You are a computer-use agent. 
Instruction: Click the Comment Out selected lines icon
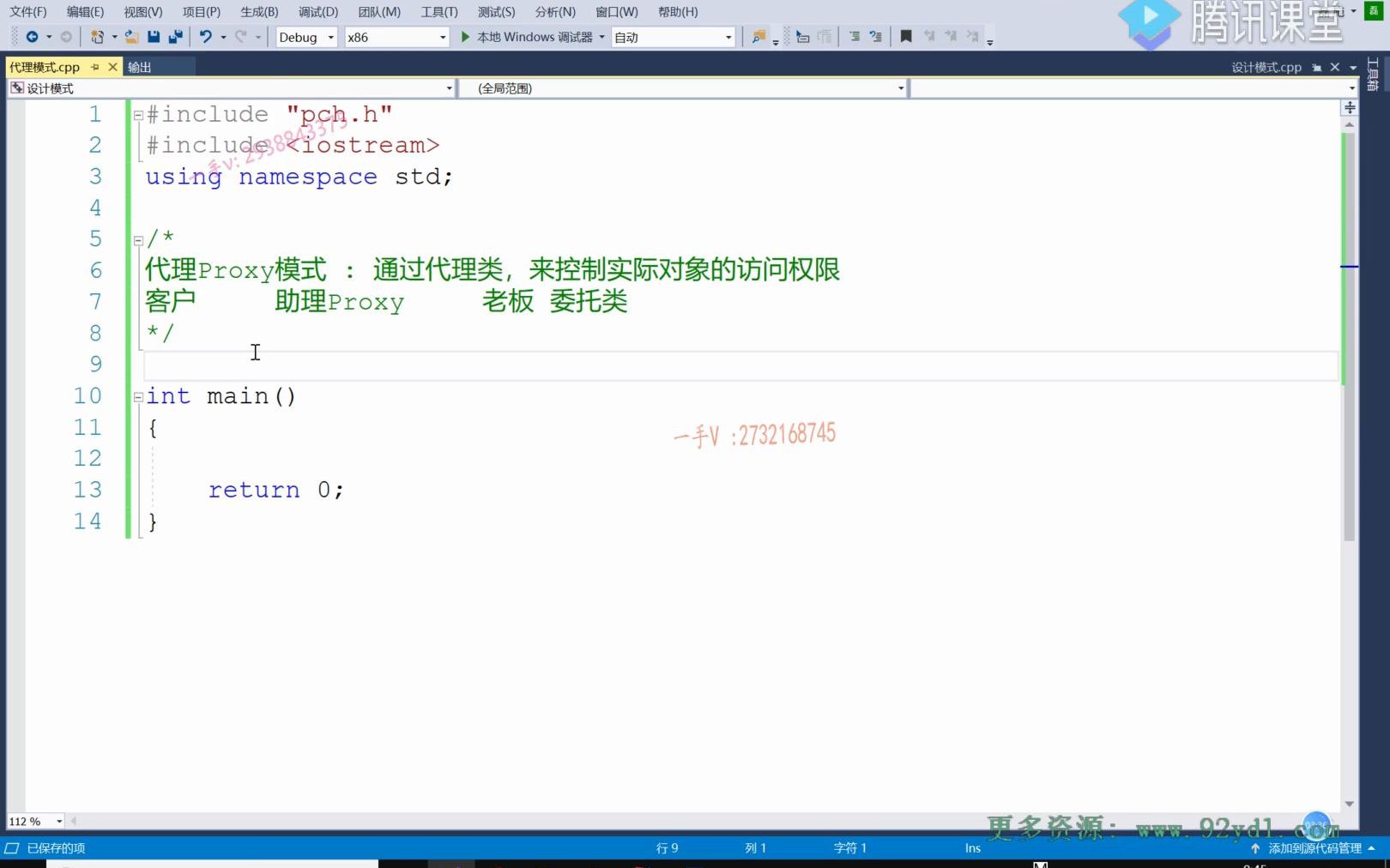click(855, 37)
